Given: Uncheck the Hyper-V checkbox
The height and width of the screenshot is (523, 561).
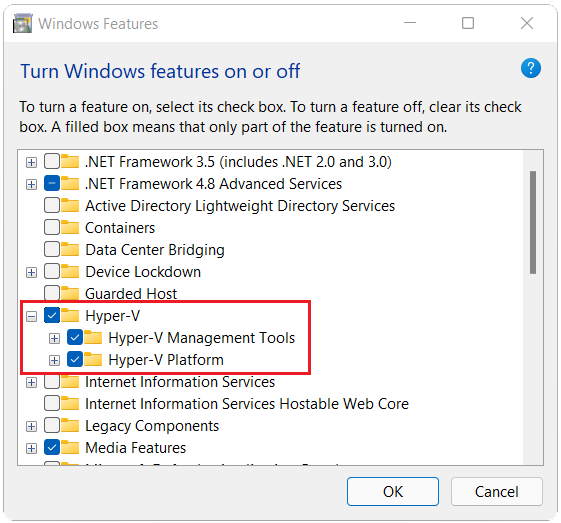Looking at the screenshot, I should tap(52, 315).
